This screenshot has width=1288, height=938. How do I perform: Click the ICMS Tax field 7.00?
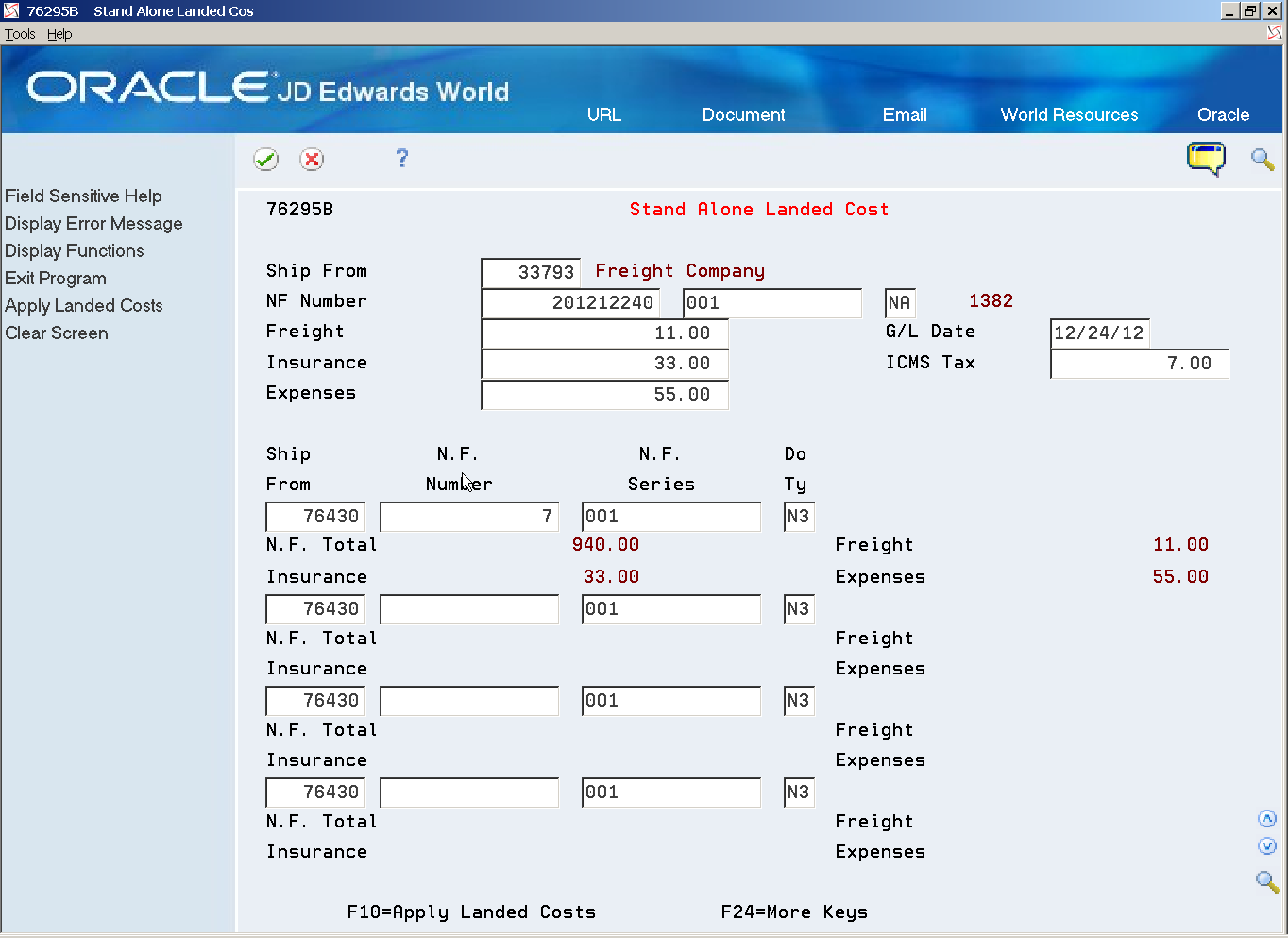click(x=1140, y=364)
